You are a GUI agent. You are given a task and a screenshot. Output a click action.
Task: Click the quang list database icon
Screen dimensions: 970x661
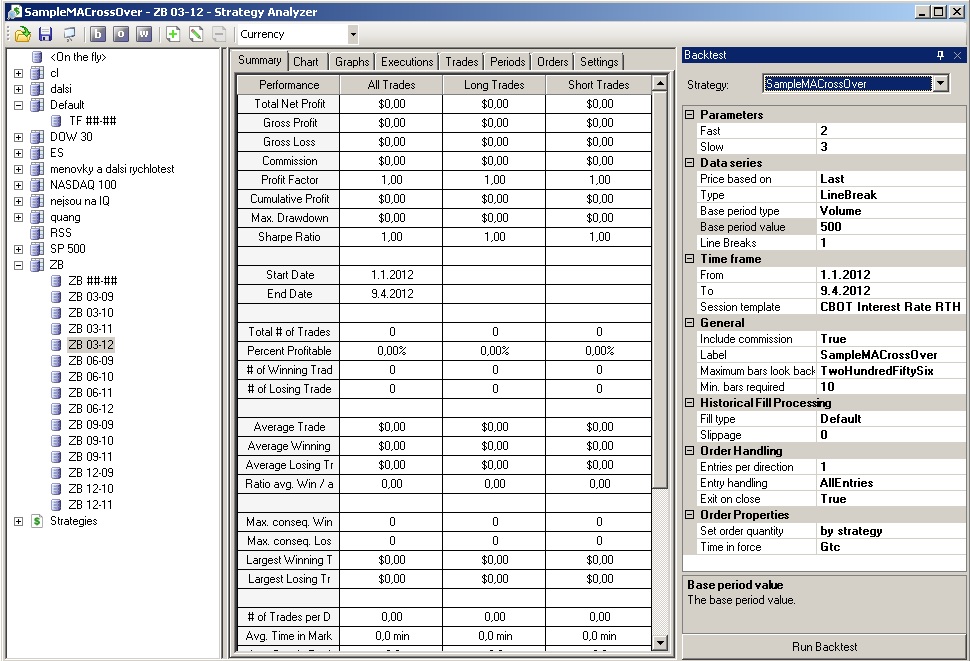[37, 217]
